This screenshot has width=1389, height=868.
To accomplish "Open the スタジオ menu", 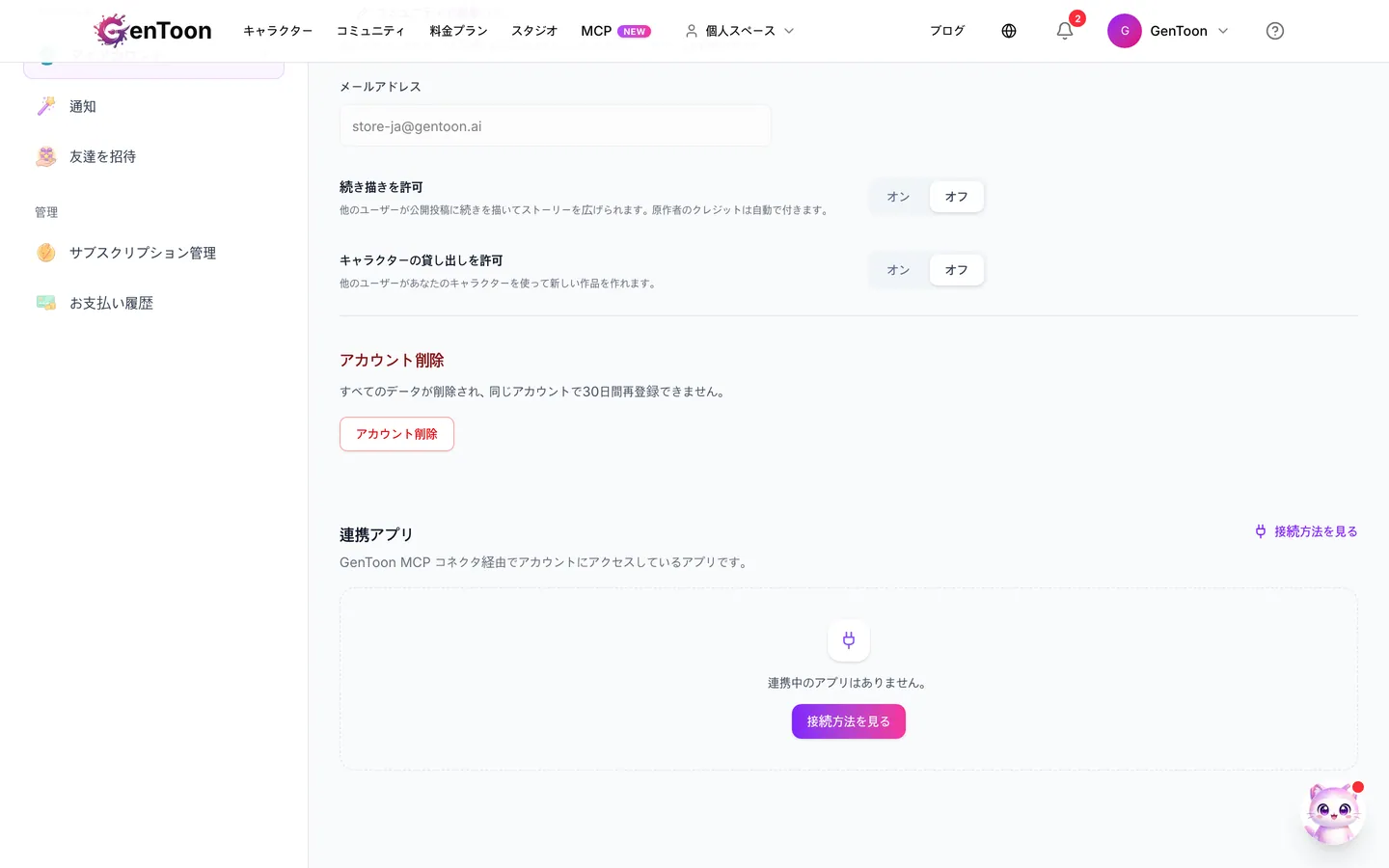I will coord(534,31).
